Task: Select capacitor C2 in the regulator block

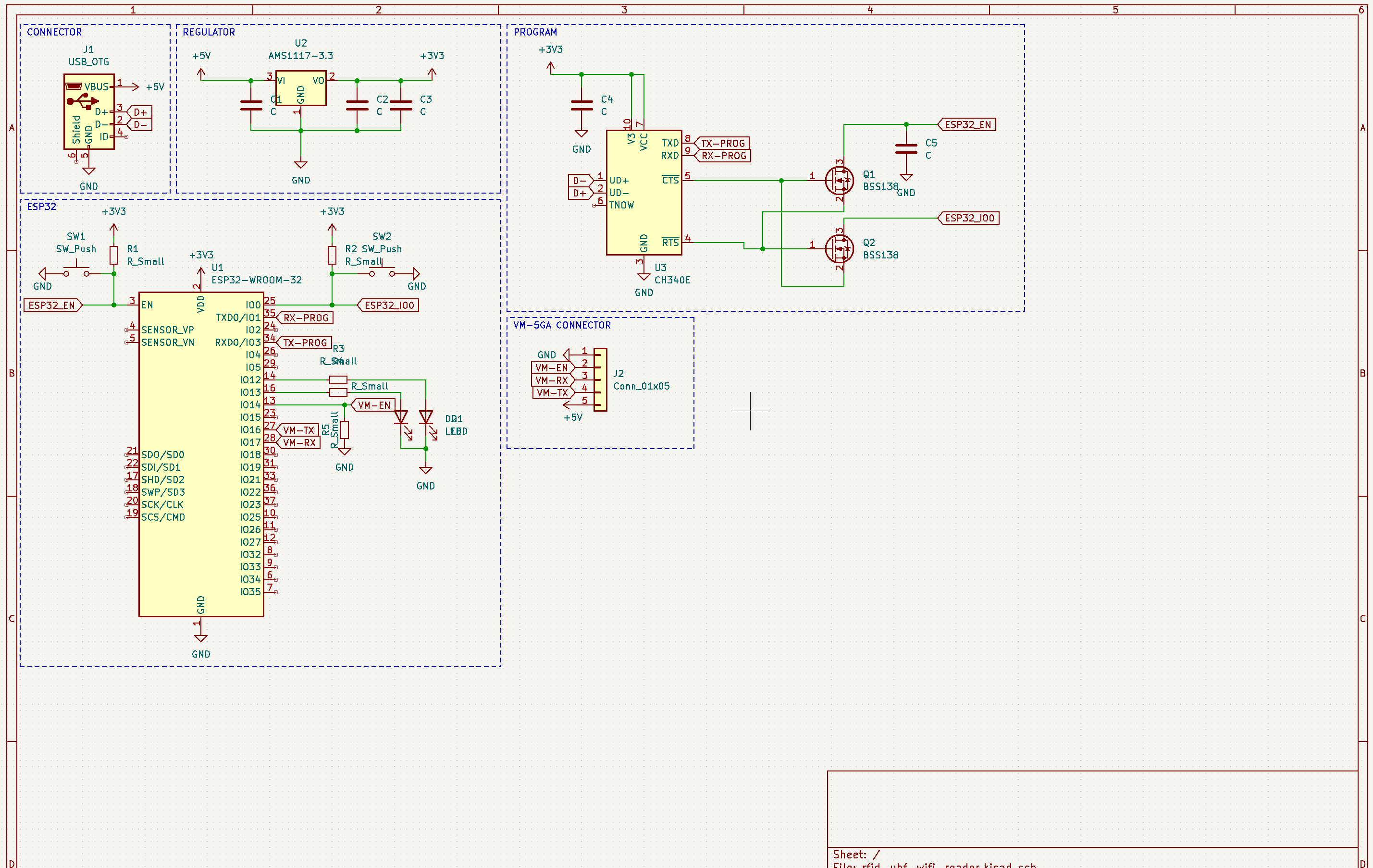Action: coord(357,105)
